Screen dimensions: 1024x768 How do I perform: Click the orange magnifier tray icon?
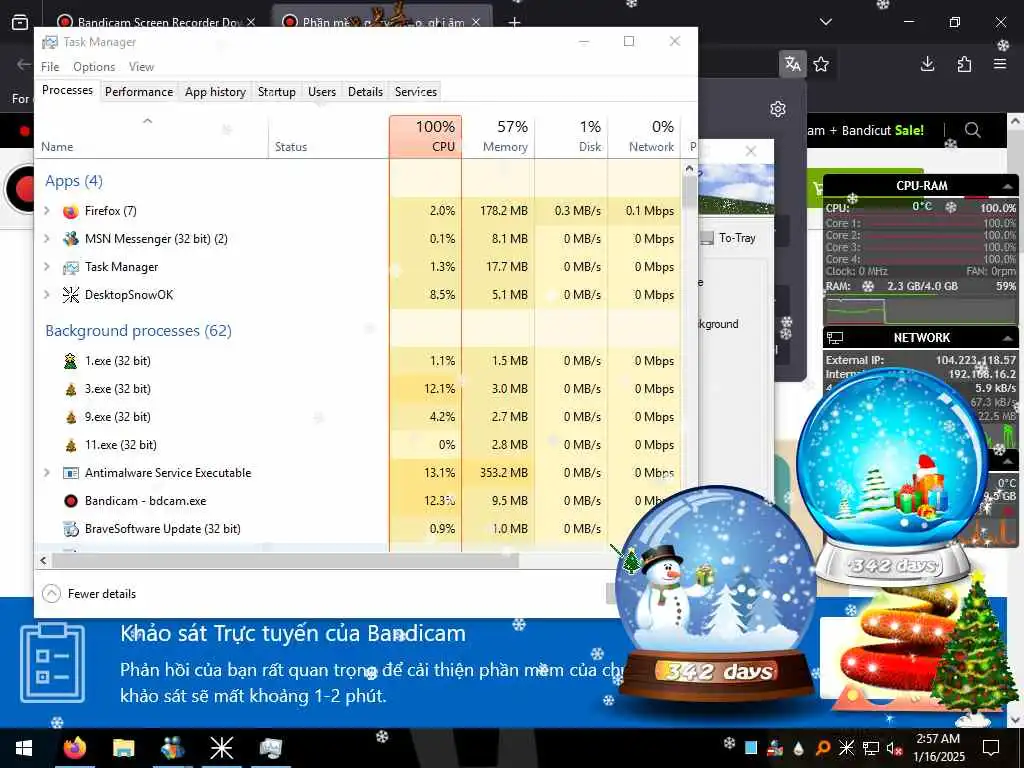click(x=823, y=748)
